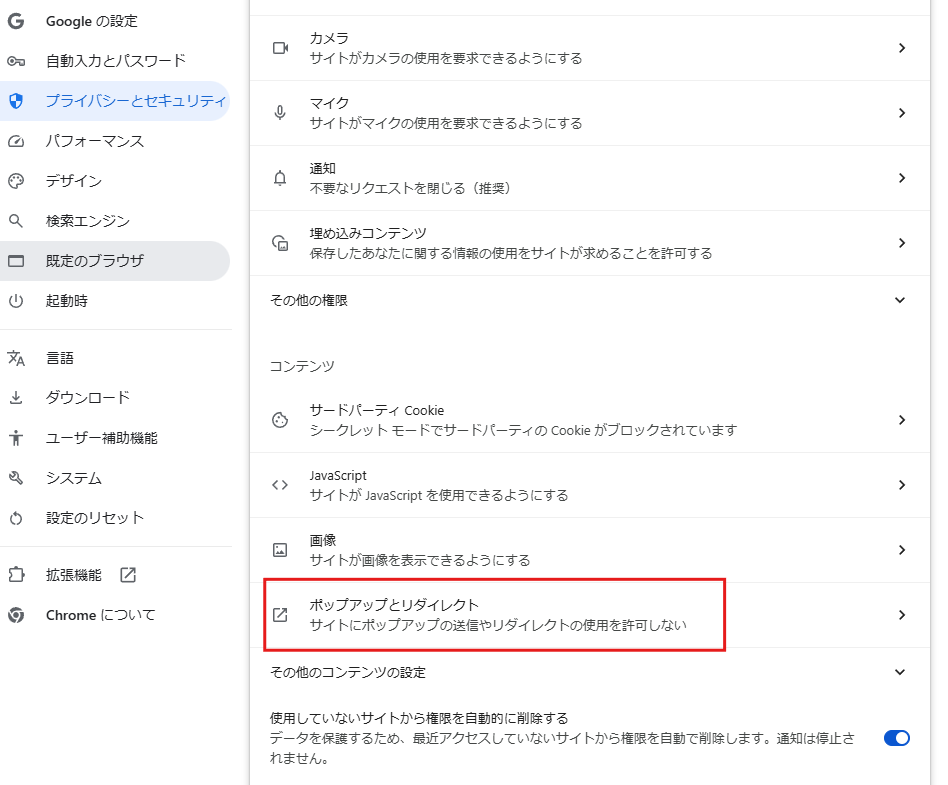Click the accessibility figure icon
Image resolution: width=948 pixels, height=785 pixels.
coord(16,438)
